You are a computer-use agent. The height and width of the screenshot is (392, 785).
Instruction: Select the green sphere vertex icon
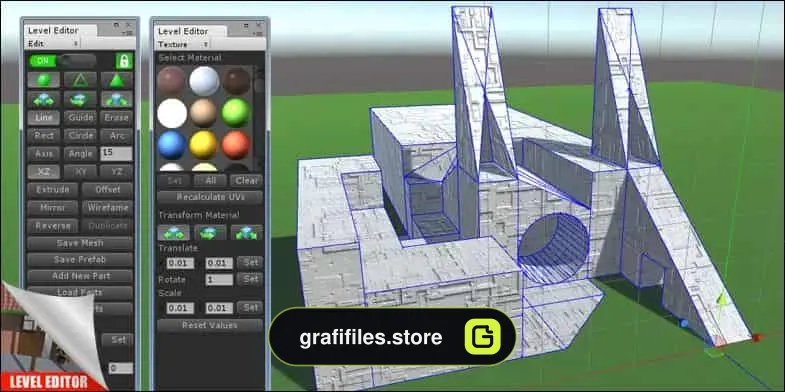tap(44, 80)
